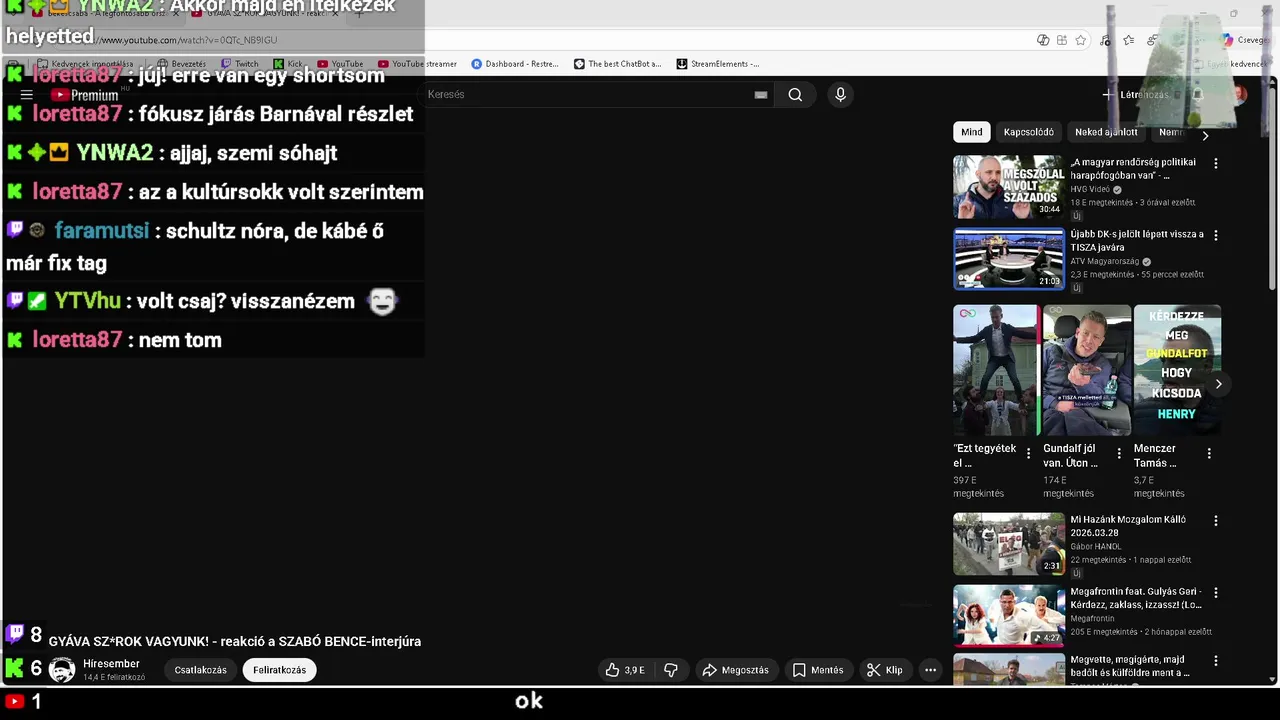Viewport: 1280px width, 720px height.
Task: Open 'Újabb DK-s jelölt' video thumbnail
Action: point(1009,259)
